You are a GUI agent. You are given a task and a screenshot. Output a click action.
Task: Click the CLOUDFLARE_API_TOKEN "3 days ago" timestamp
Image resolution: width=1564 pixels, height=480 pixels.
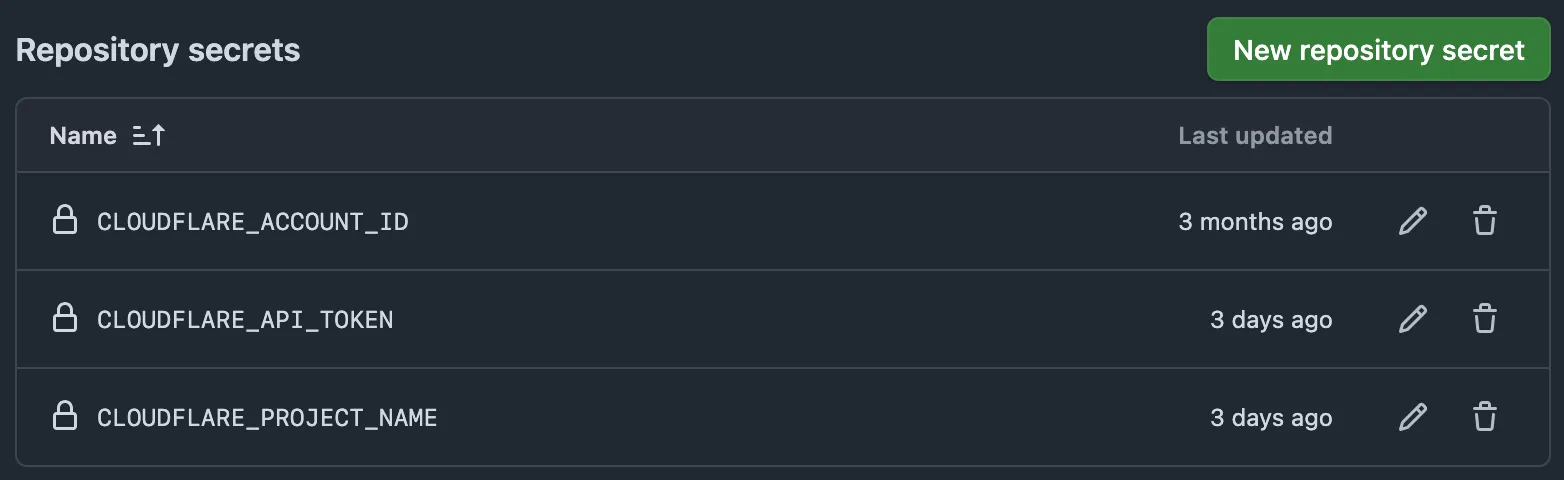point(1271,320)
